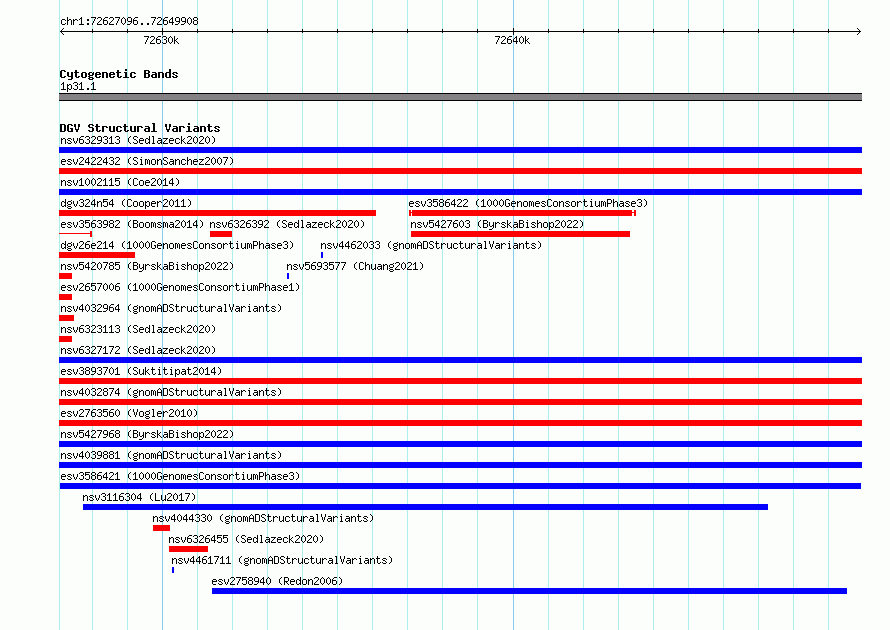Click esv2657006 (1000GenomesConsortiumPhase1) label

(x=180, y=287)
